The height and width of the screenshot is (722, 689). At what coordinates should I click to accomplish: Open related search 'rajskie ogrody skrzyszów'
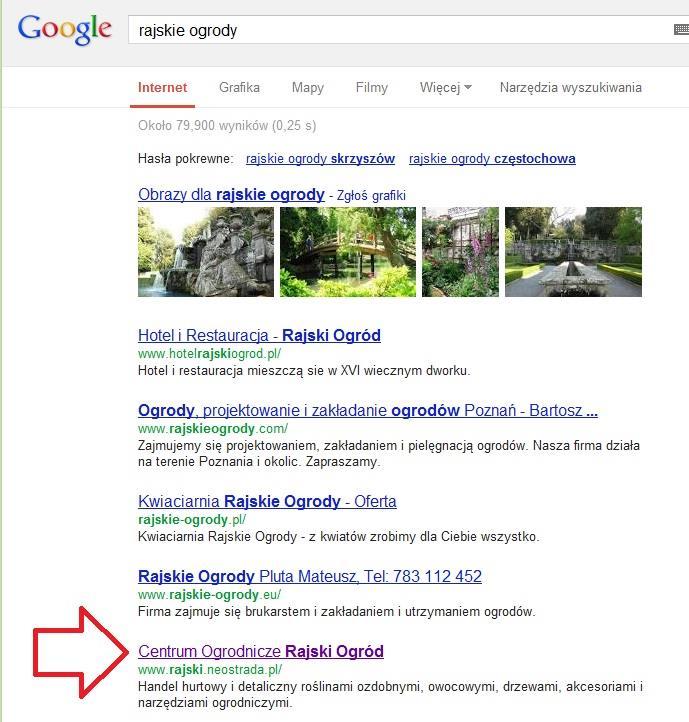[x=320, y=158]
